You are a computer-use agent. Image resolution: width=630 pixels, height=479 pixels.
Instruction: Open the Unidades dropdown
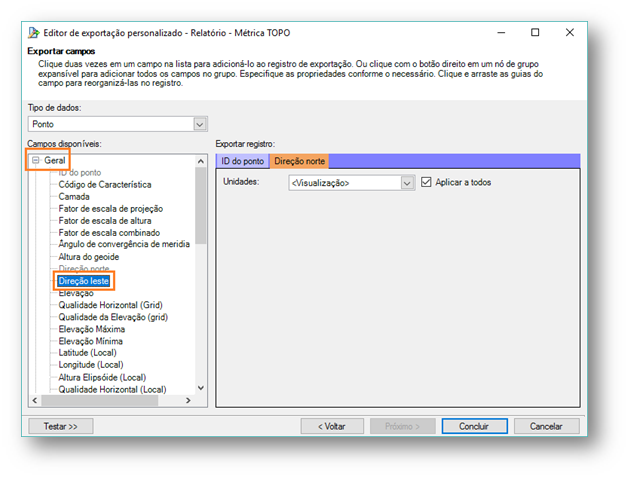[x=407, y=183]
